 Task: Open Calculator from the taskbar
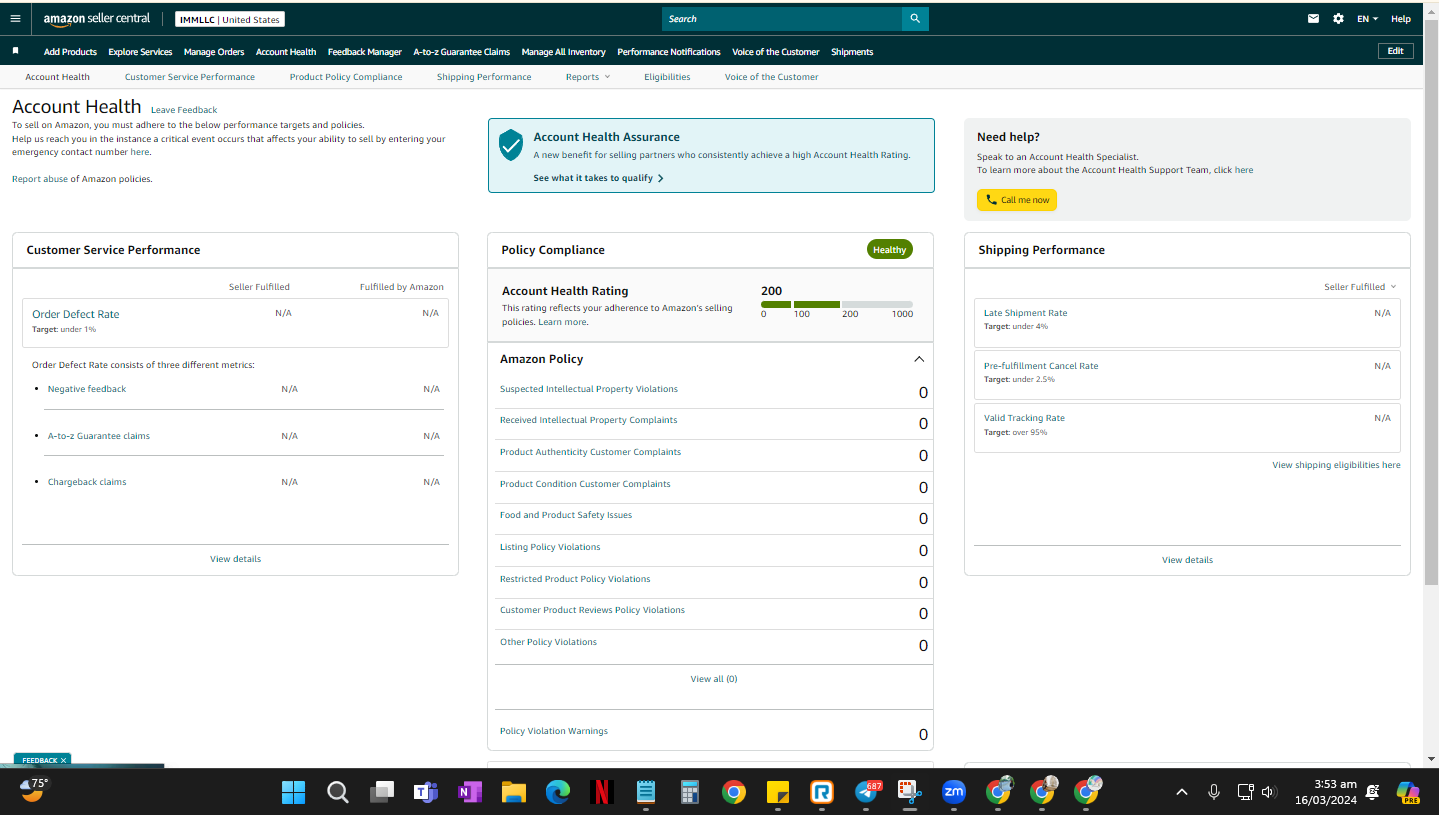coord(690,793)
